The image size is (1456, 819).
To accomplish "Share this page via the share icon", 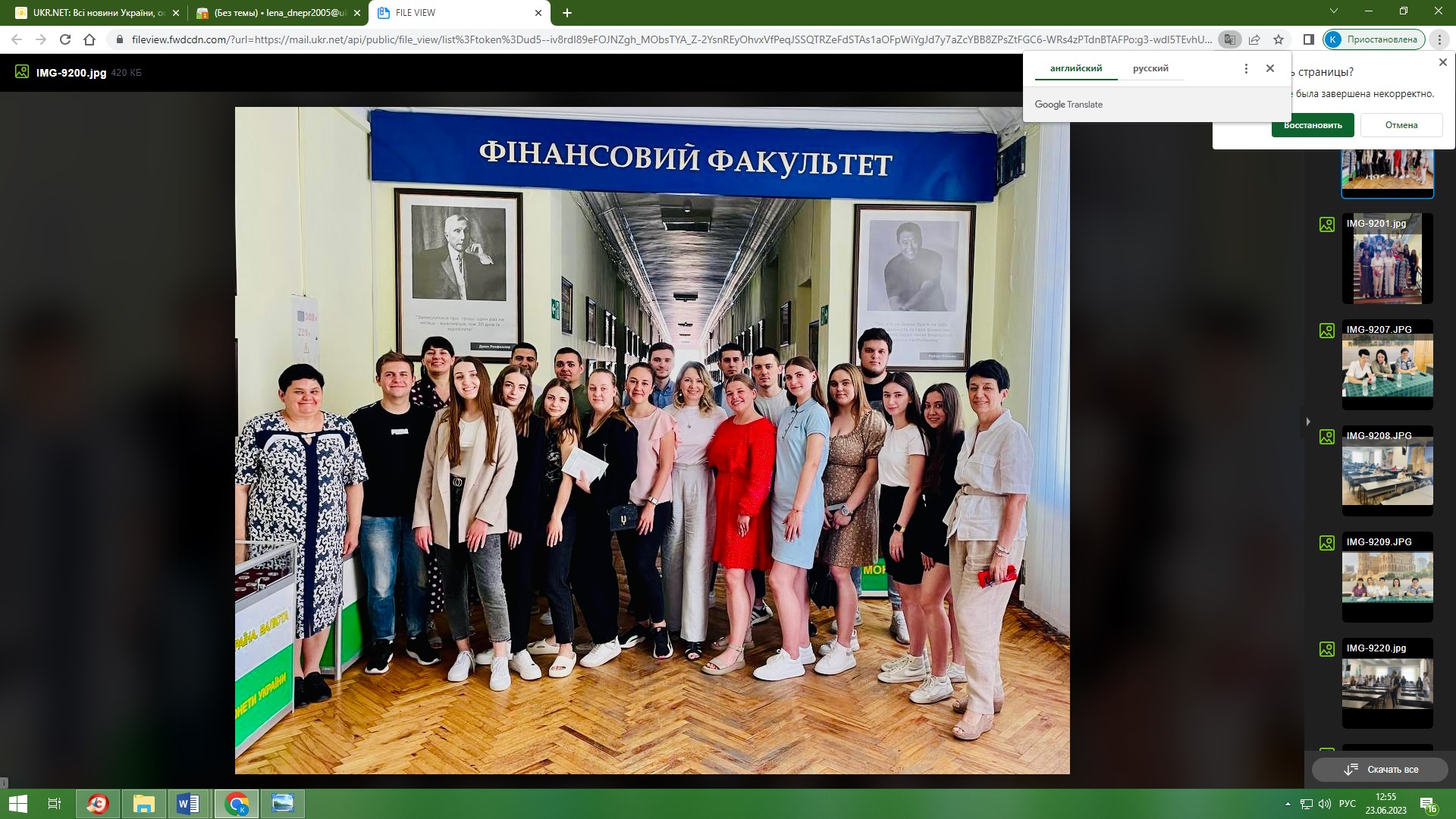I will (1254, 39).
